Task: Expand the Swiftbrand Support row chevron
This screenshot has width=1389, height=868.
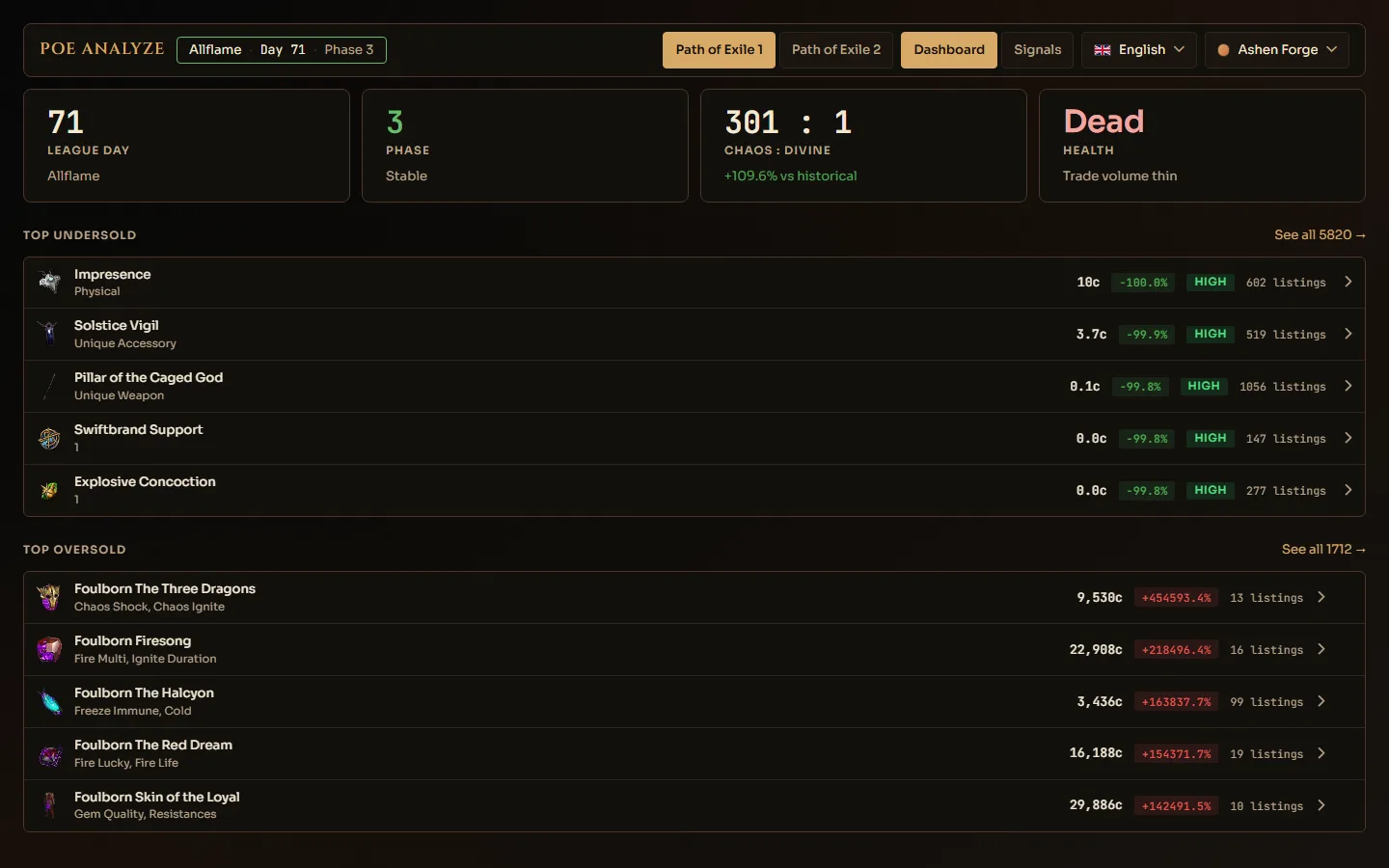Action: [x=1348, y=438]
